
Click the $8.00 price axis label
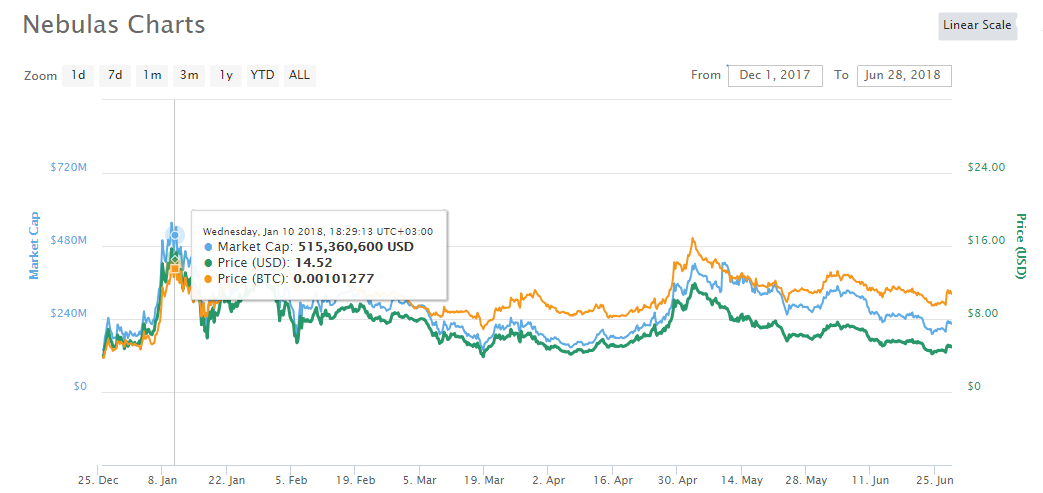point(983,313)
